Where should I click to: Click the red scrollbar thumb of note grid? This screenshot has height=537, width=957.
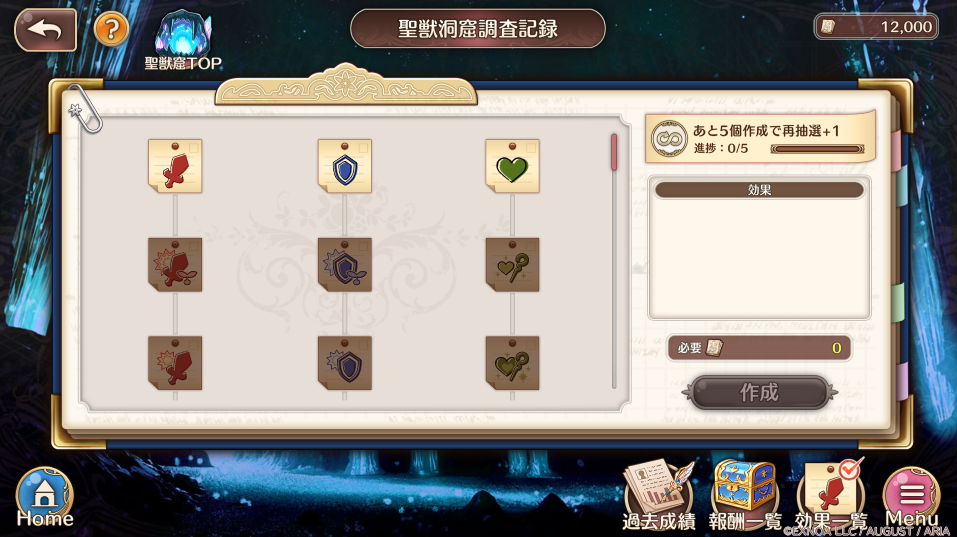(x=614, y=153)
